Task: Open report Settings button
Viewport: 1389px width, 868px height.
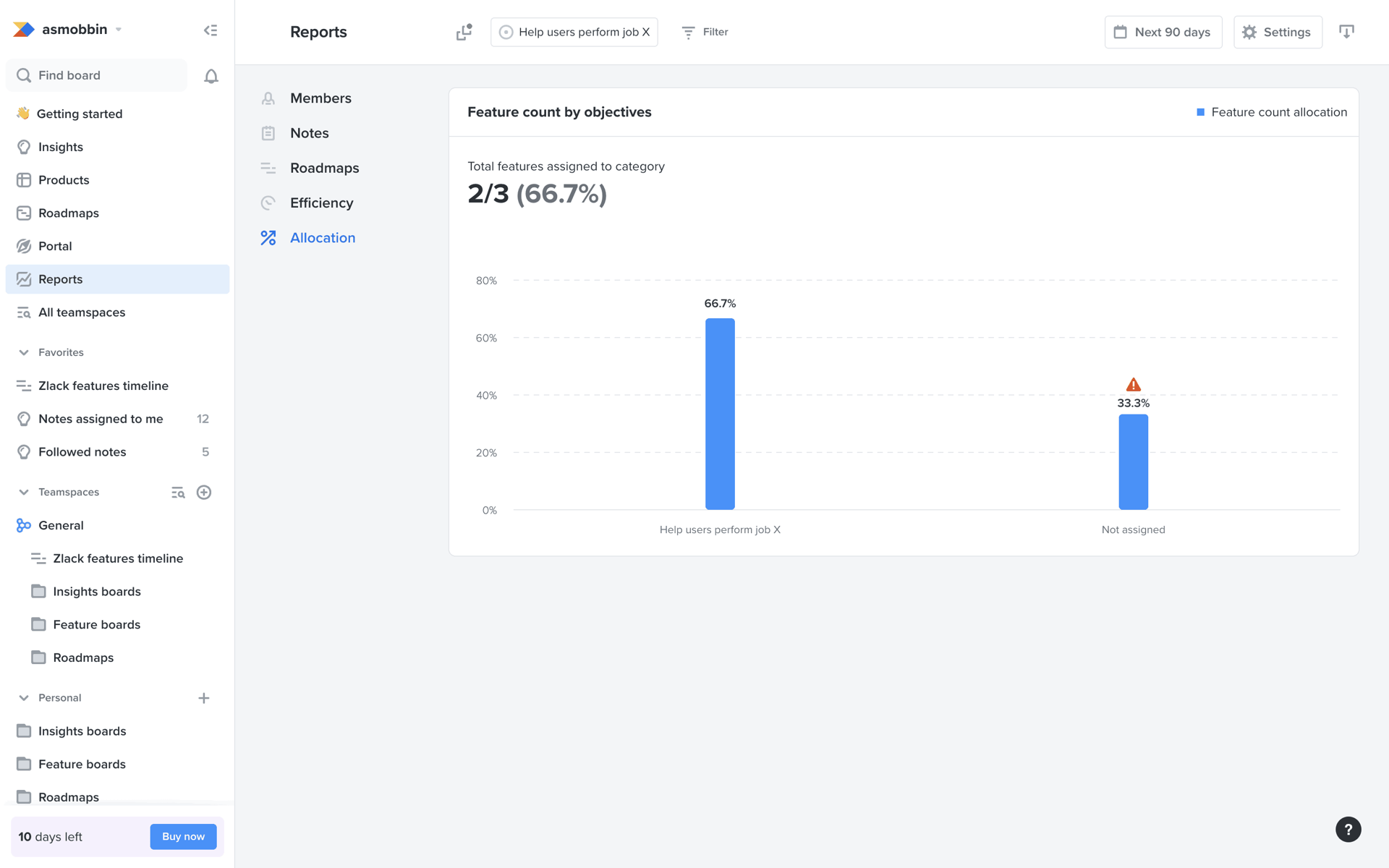Action: 1278,32
